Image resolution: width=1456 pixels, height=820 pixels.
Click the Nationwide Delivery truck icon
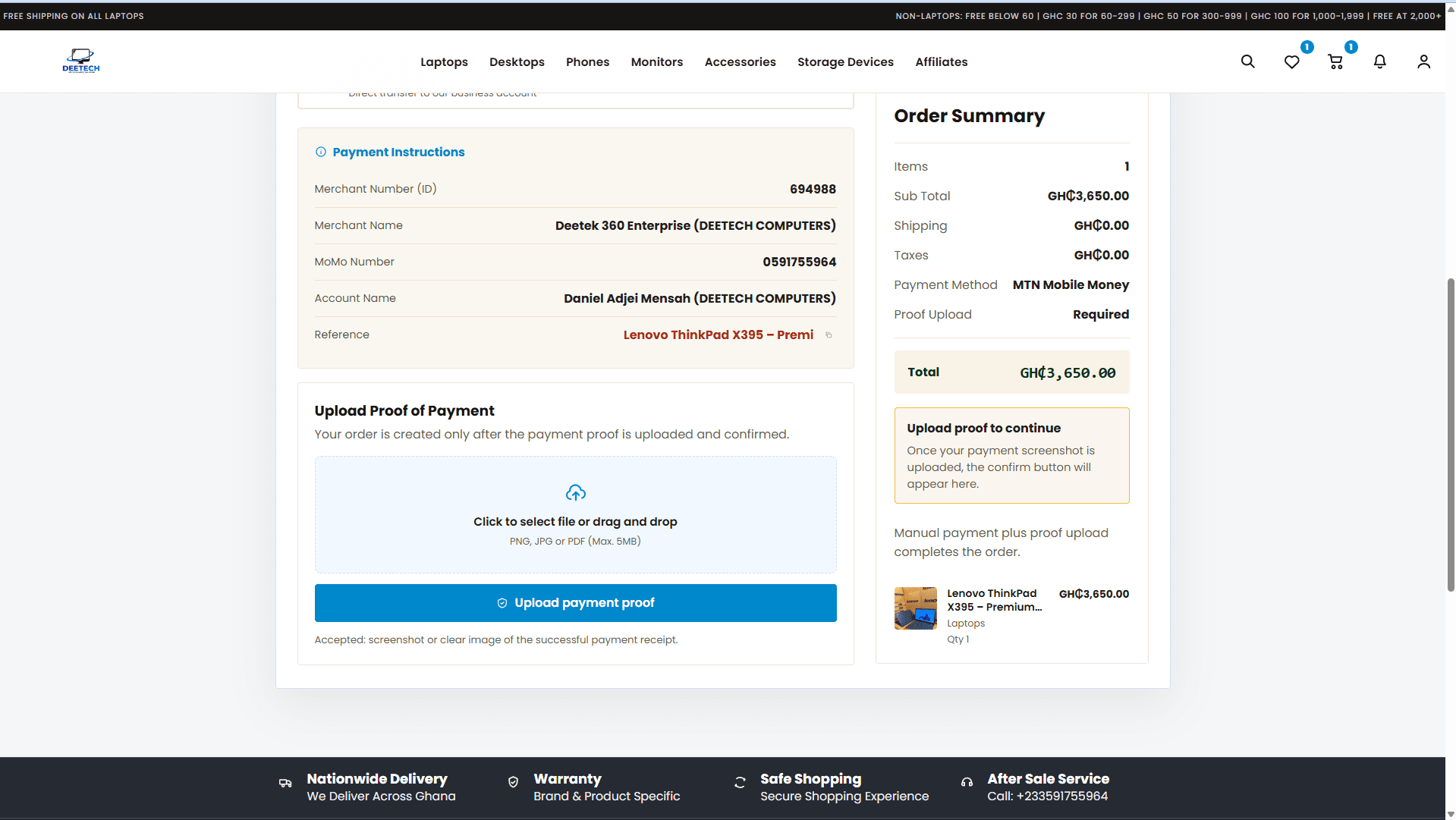pyautogui.click(x=285, y=783)
